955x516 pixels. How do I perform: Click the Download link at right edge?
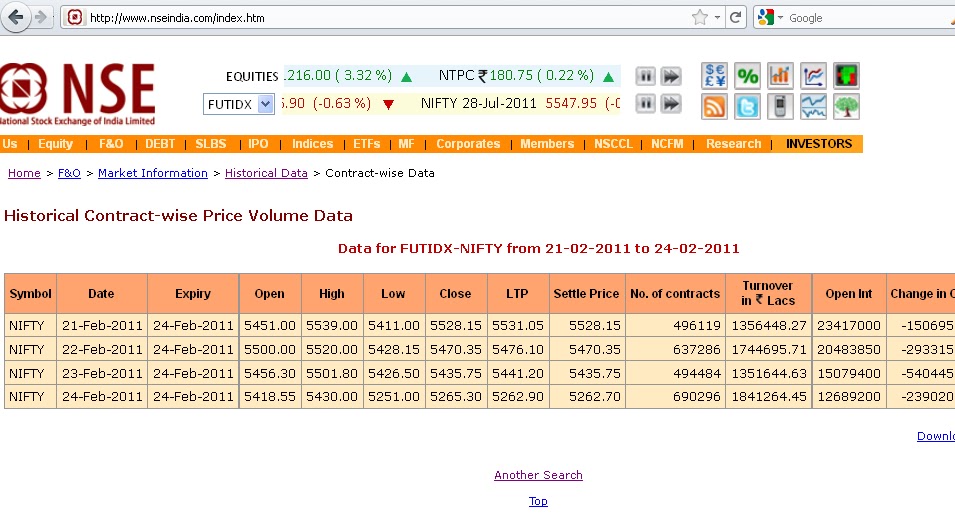[936, 436]
